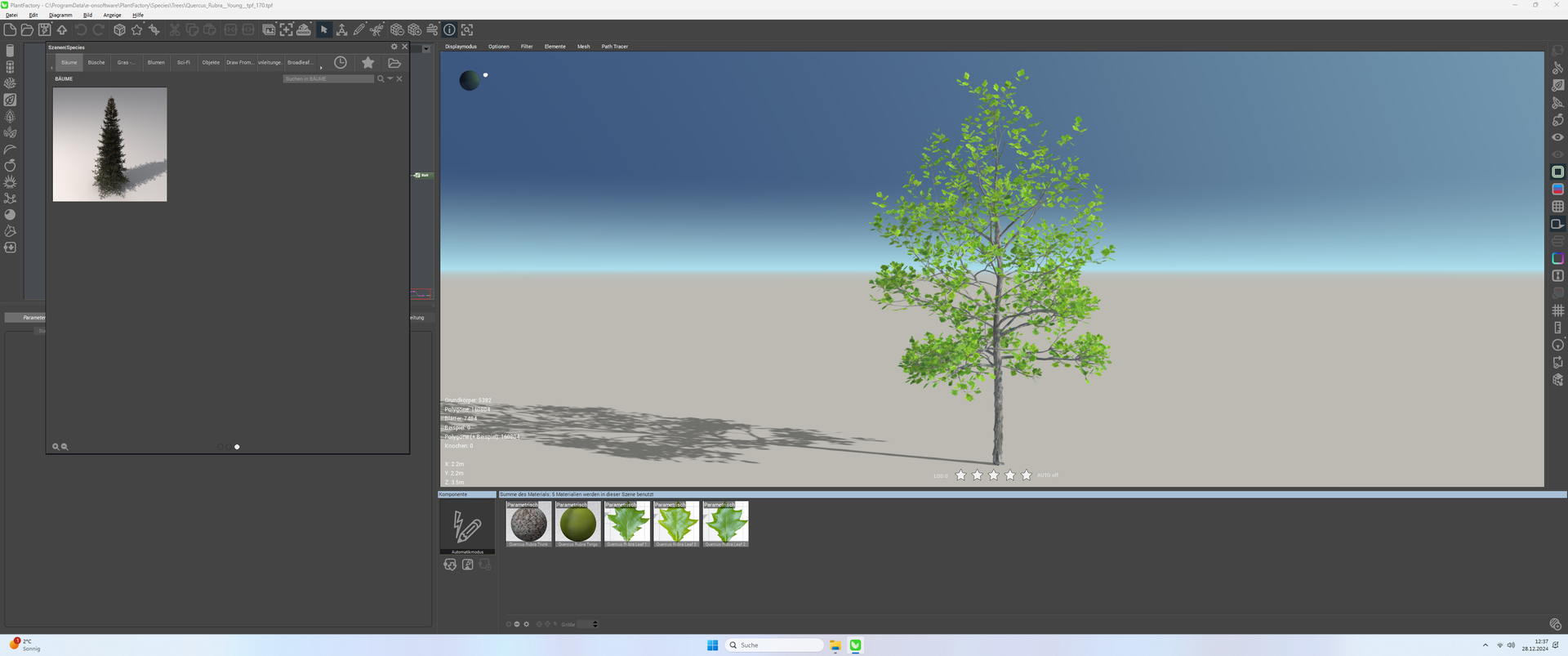Click the wind toolbar icon
The image size is (1568, 656).
(x=432, y=29)
